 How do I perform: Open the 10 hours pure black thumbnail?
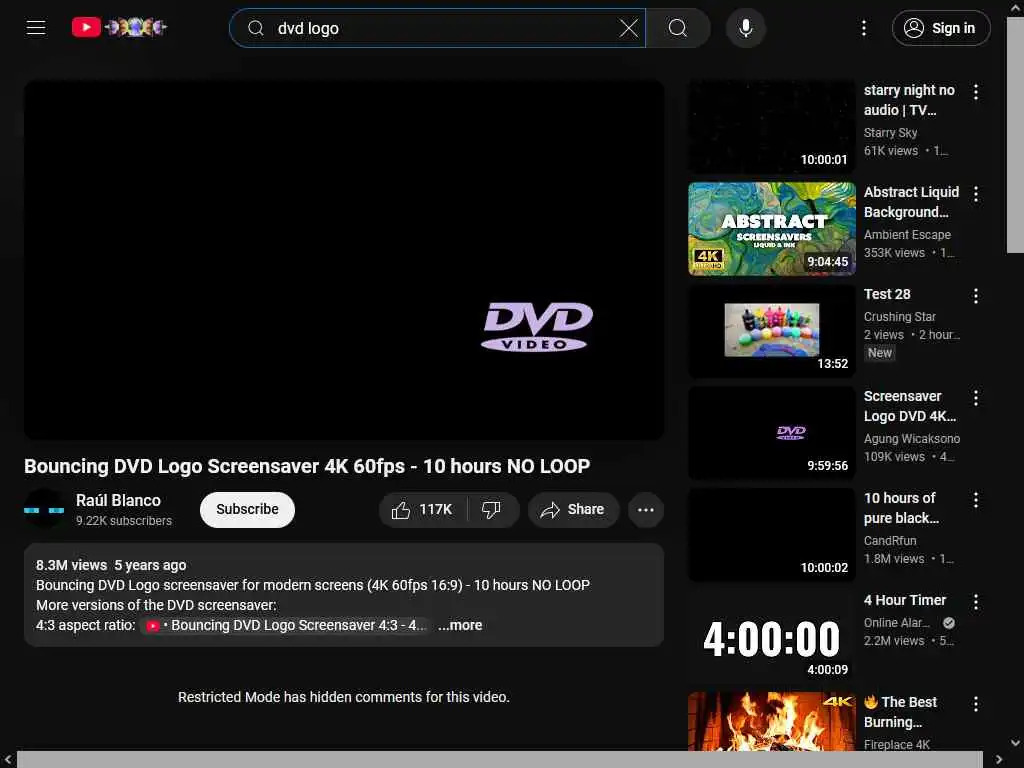point(771,534)
